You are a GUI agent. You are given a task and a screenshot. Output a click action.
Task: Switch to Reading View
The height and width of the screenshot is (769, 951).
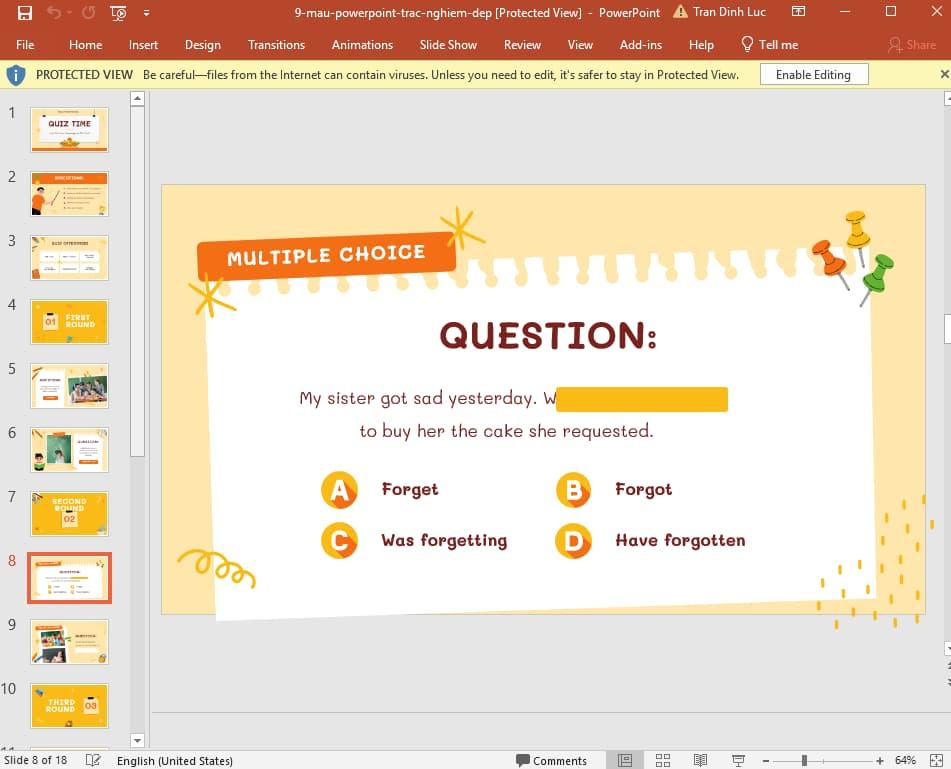click(x=700, y=760)
